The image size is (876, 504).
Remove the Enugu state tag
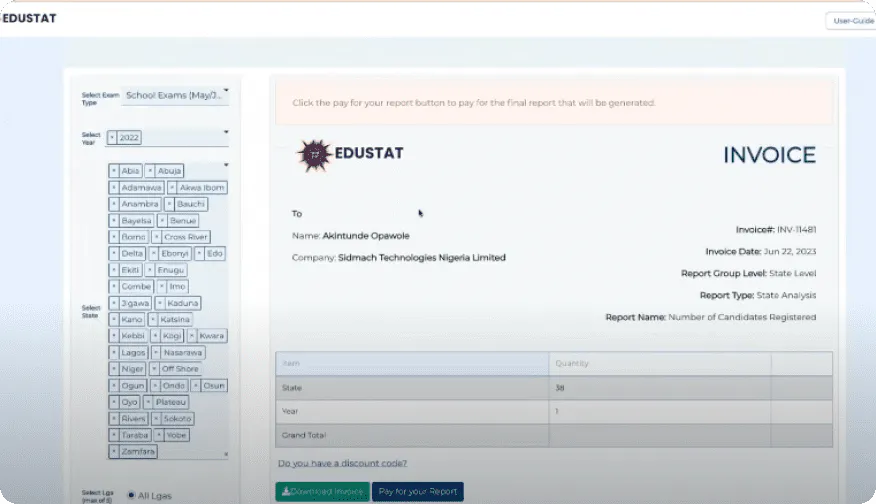(150, 270)
